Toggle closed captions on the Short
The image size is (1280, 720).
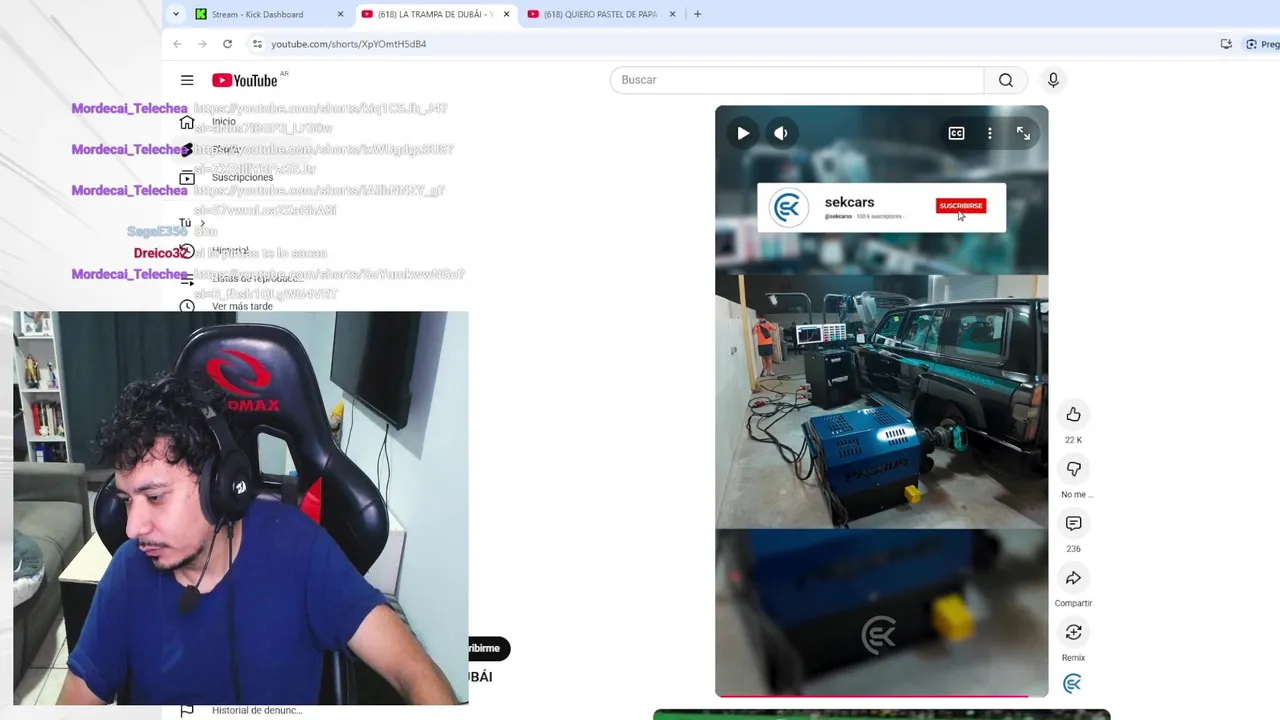tap(957, 133)
